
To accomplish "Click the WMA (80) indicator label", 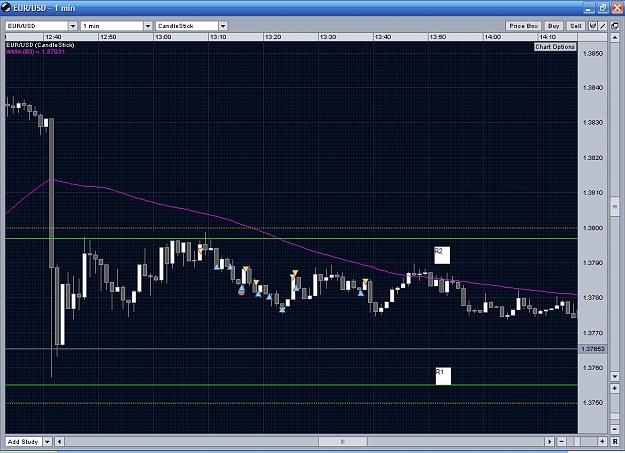I will [x=35, y=52].
